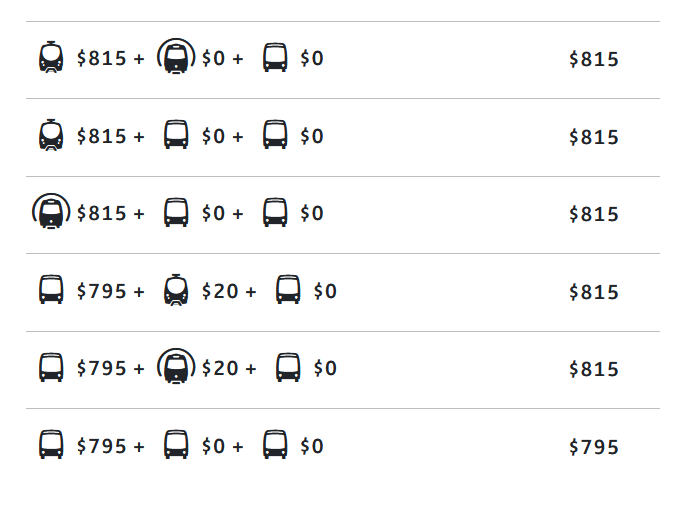Click the last bus icon in the fifth row
Screen dimensions: 682x514
(x=288, y=367)
